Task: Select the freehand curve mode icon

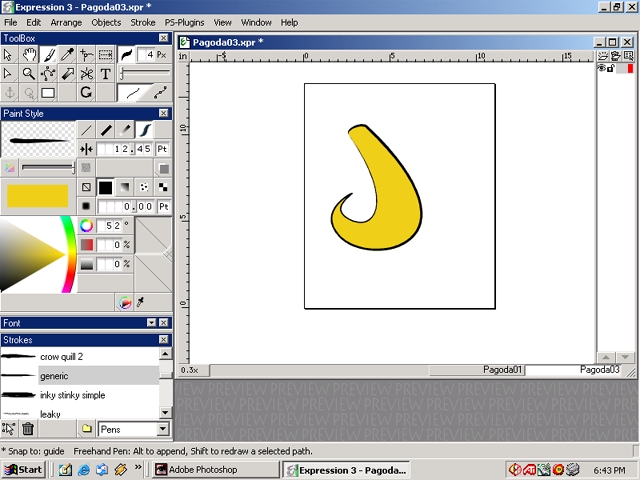Action: (x=134, y=93)
